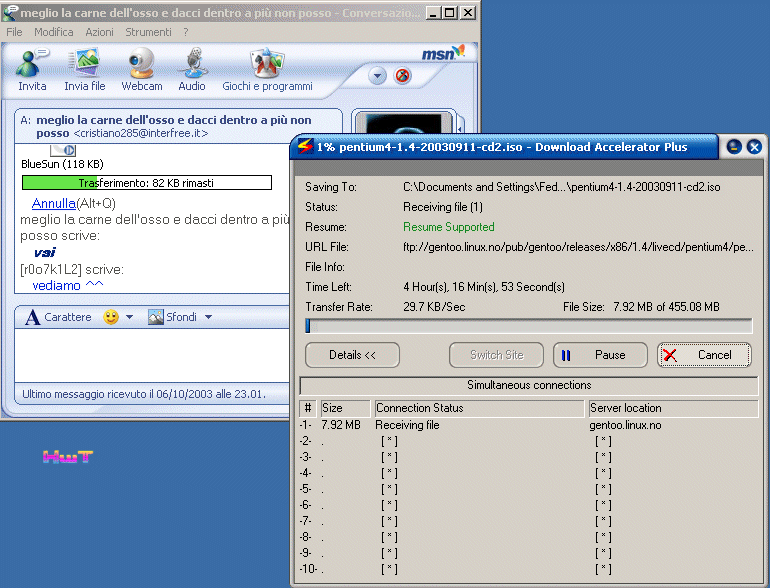Minimize Download Accelerator to tray
Image resolution: width=770 pixels, height=588 pixels.
tap(734, 147)
